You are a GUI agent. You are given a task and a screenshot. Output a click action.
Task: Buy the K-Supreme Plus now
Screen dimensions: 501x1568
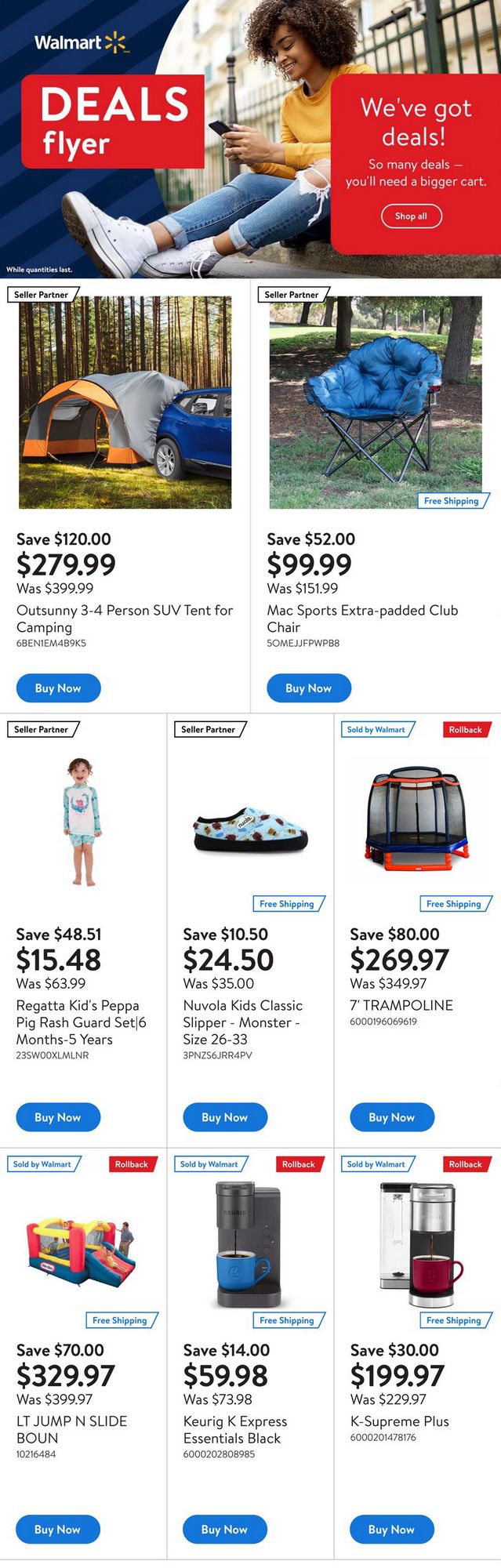tap(391, 1530)
